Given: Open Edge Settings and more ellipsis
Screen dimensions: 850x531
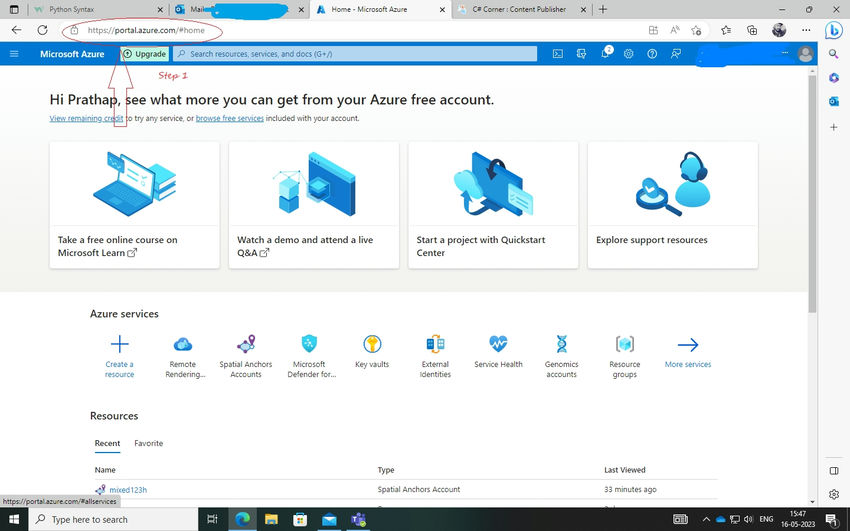Looking at the screenshot, I should [806, 30].
